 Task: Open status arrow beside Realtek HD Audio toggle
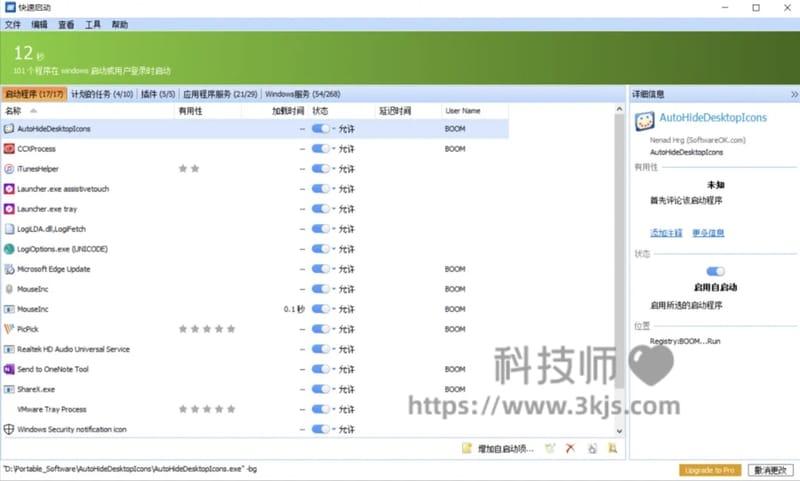point(334,349)
